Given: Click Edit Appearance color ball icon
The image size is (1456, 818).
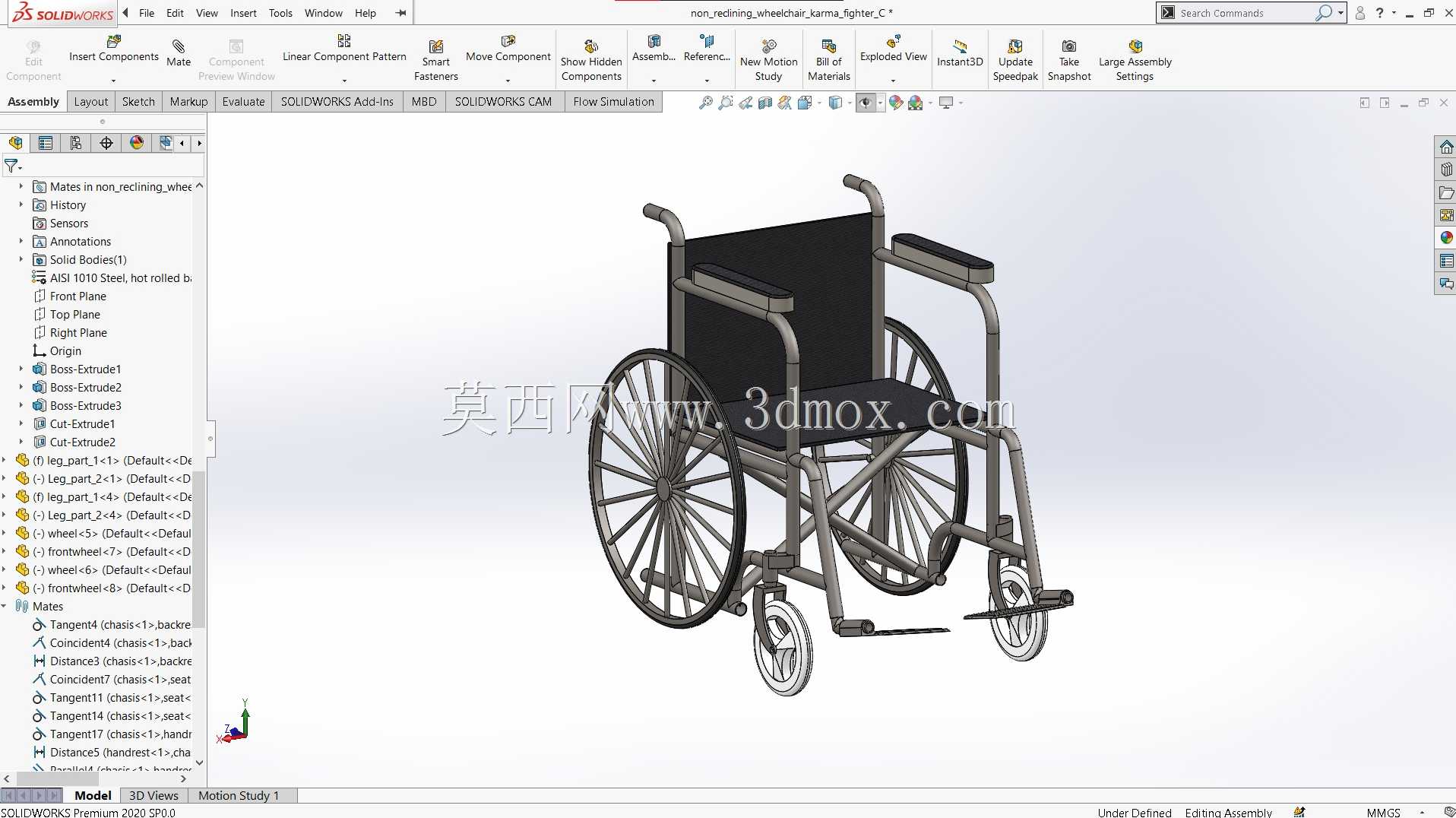Looking at the screenshot, I should [x=896, y=103].
